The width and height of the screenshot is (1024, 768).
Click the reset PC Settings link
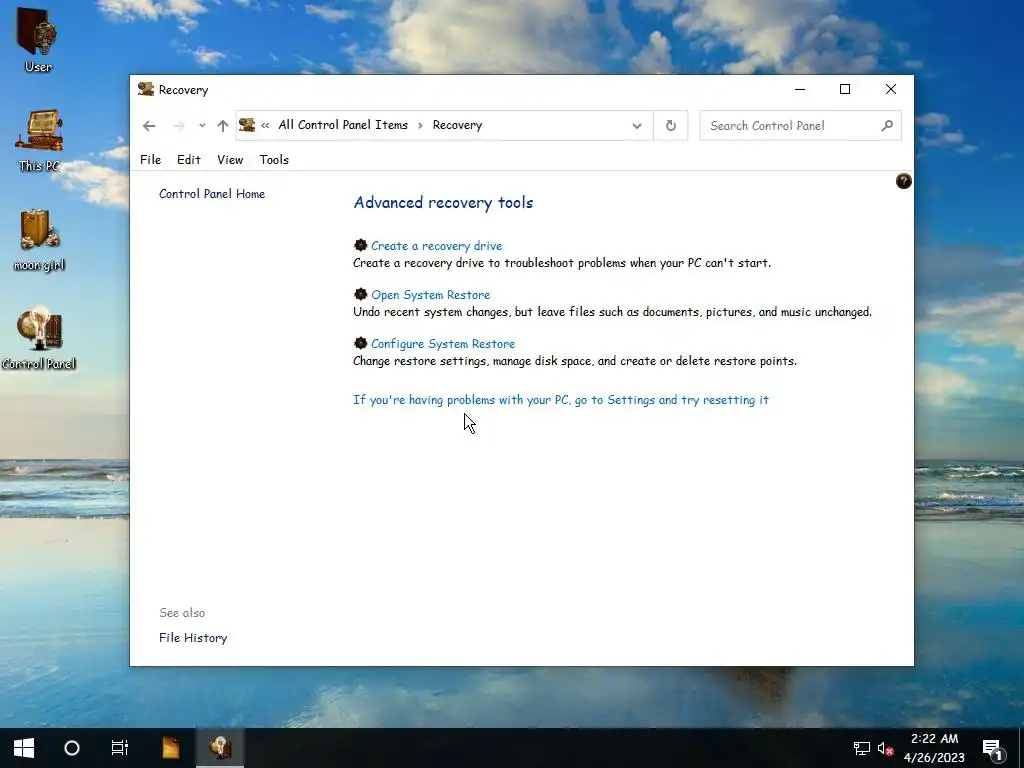click(561, 400)
